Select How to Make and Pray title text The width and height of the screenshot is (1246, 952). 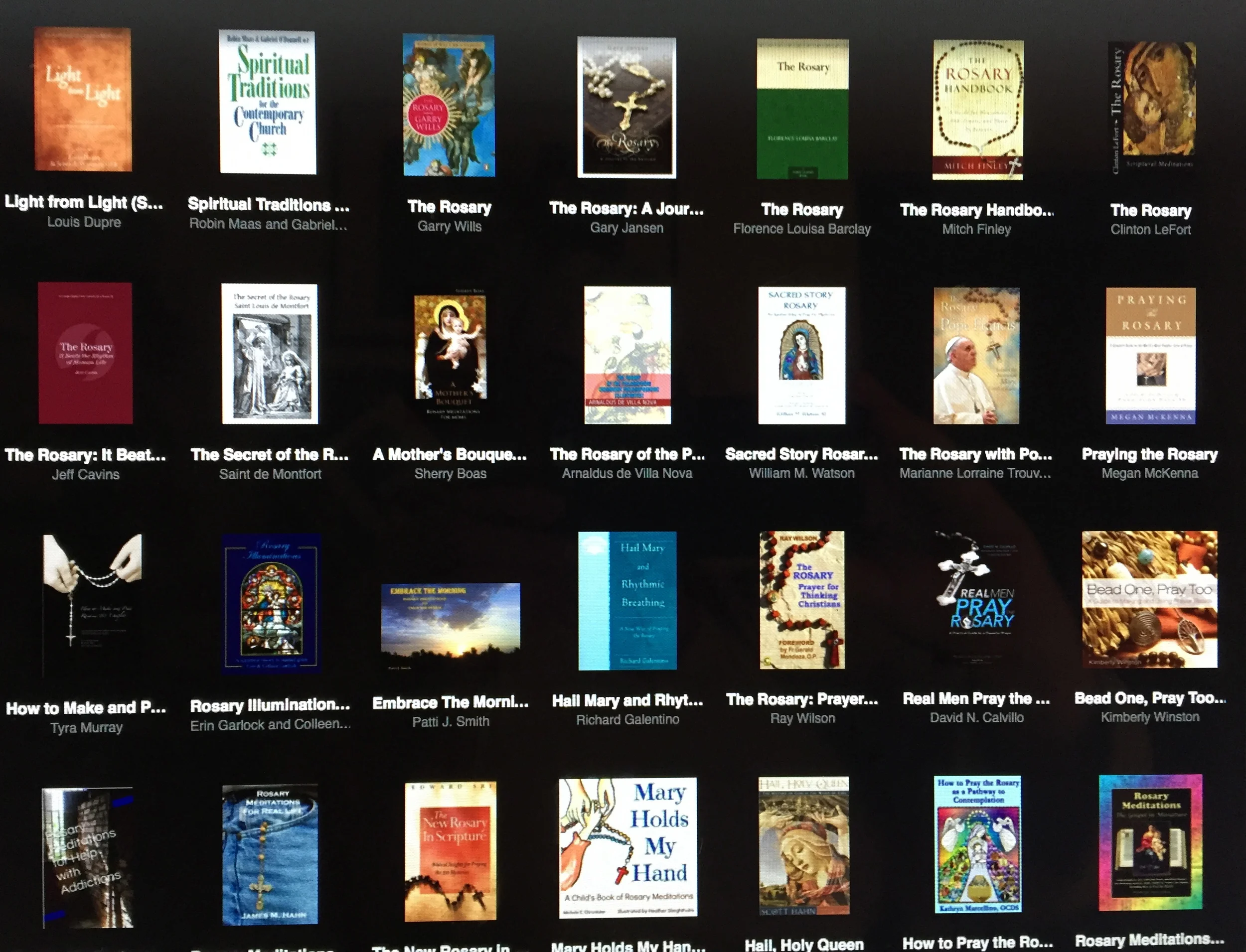pos(86,708)
